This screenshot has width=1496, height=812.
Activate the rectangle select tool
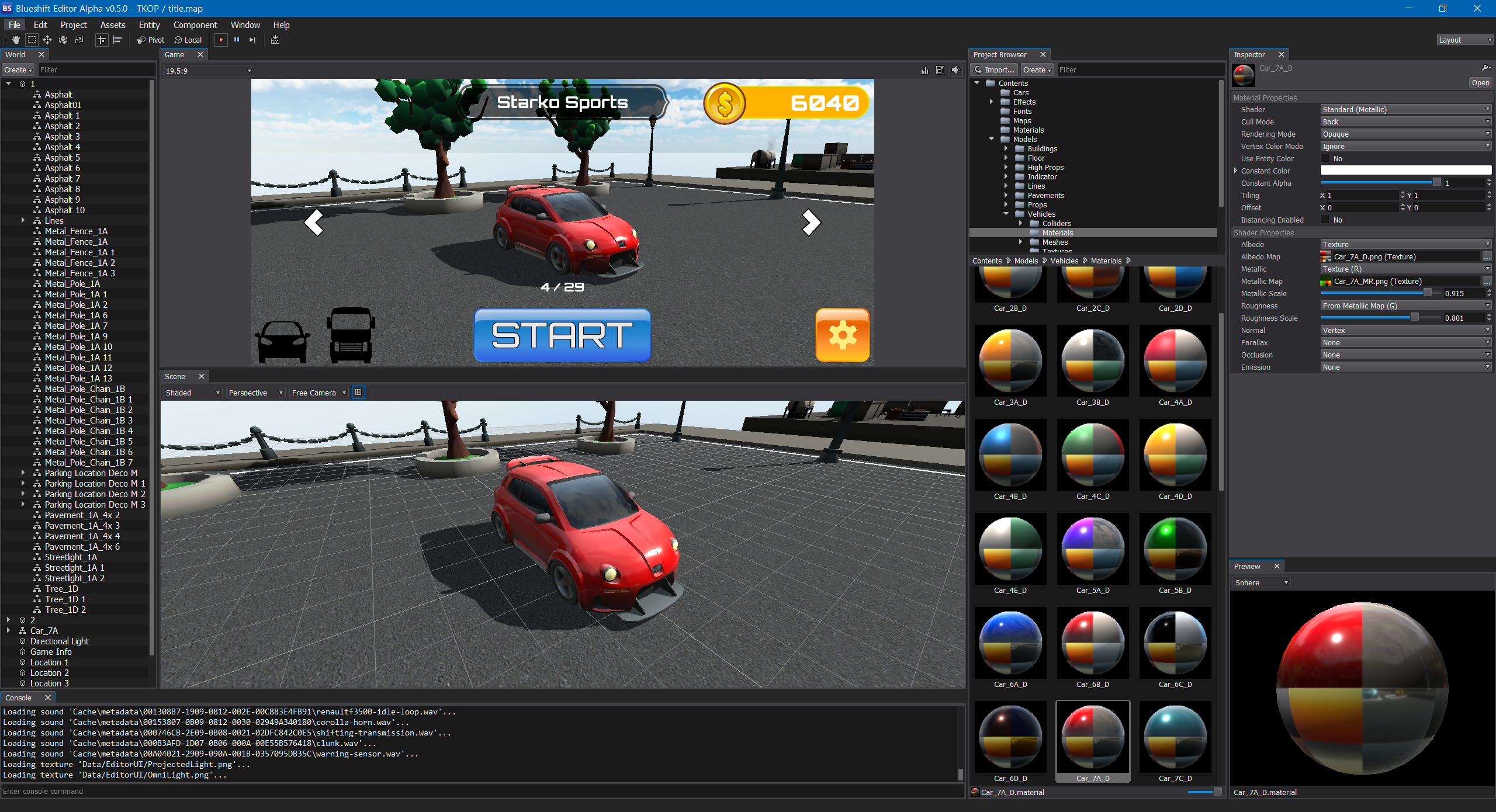pos(32,40)
